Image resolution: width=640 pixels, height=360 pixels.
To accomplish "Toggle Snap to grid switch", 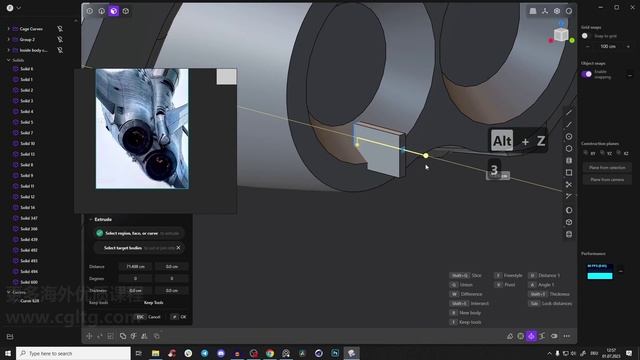I will click(586, 36).
